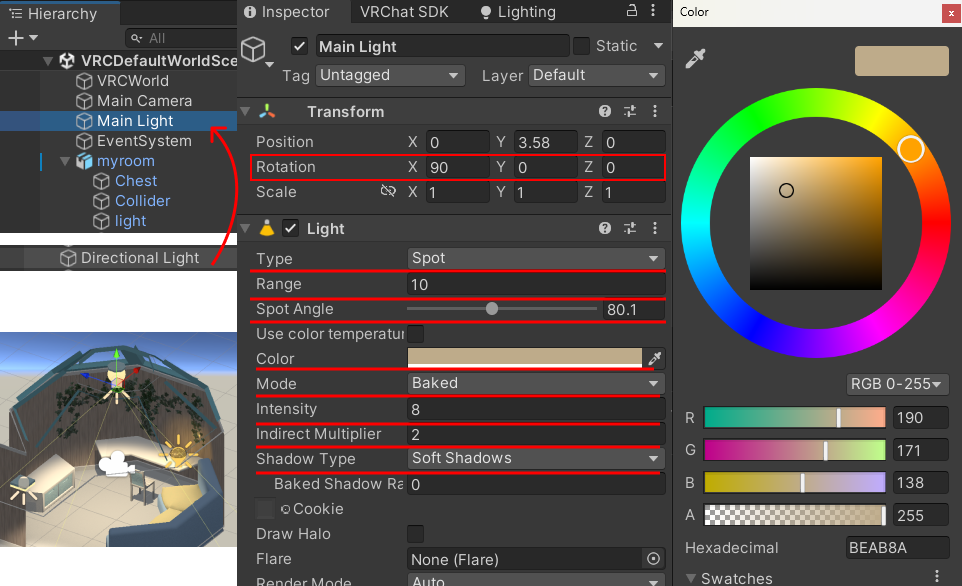
Task: Enable Use color temperature checkbox
Action: pos(415,333)
